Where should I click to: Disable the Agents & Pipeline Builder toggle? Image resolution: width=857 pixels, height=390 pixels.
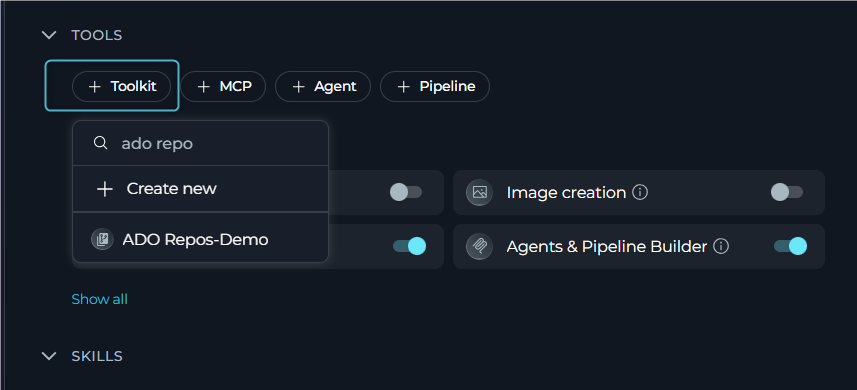[790, 246]
